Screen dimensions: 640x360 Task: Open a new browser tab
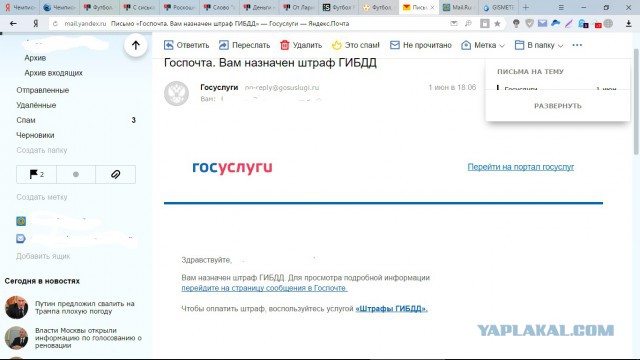526,7
